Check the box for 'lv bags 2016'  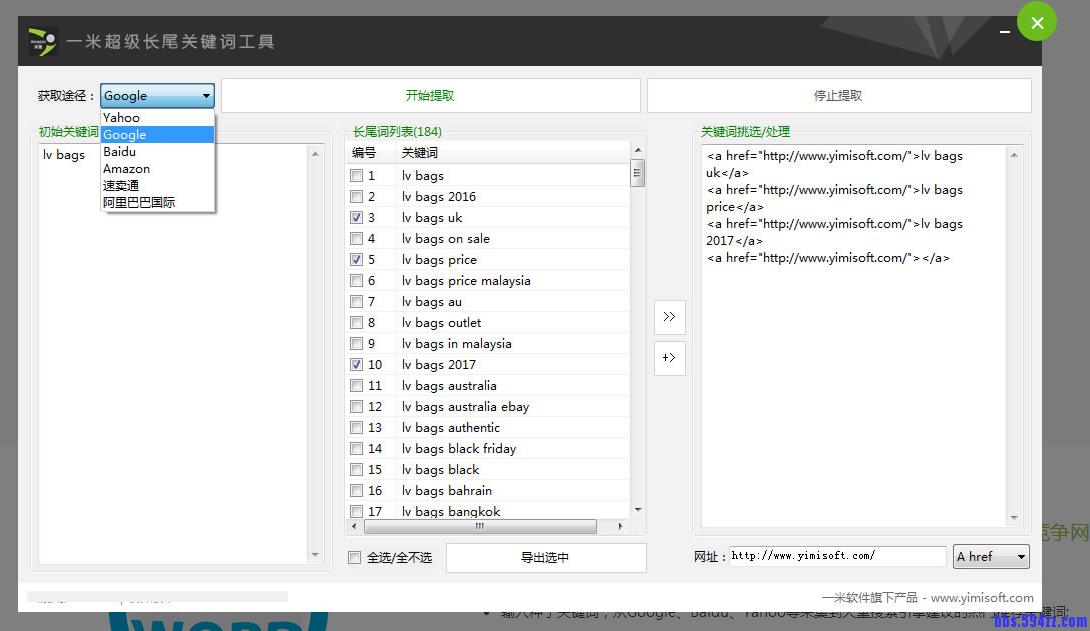pos(357,197)
